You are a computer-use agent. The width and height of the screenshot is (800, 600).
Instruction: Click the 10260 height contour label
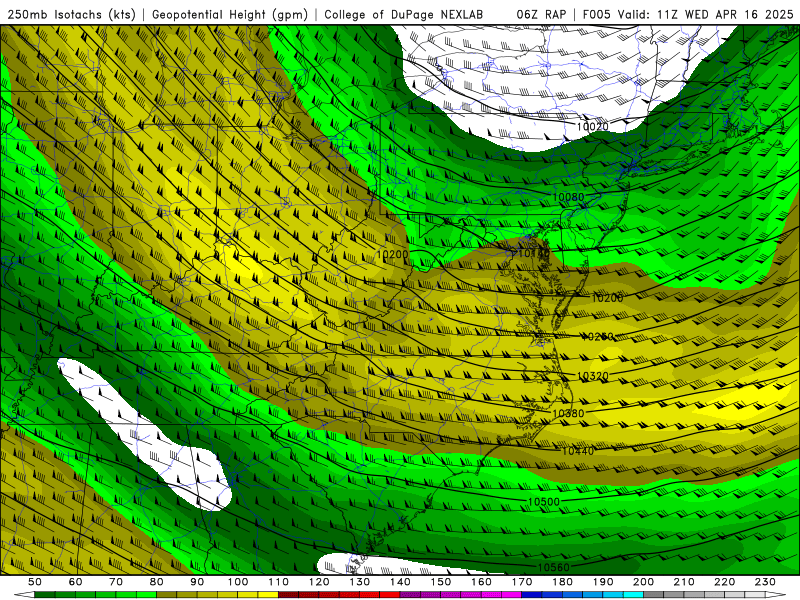point(597,337)
